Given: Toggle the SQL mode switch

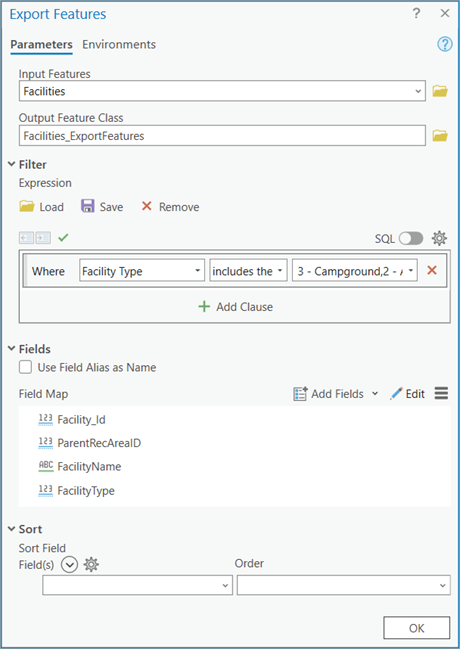Looking at the screenshot, I should pyautogui.click(x=411, y=238).
